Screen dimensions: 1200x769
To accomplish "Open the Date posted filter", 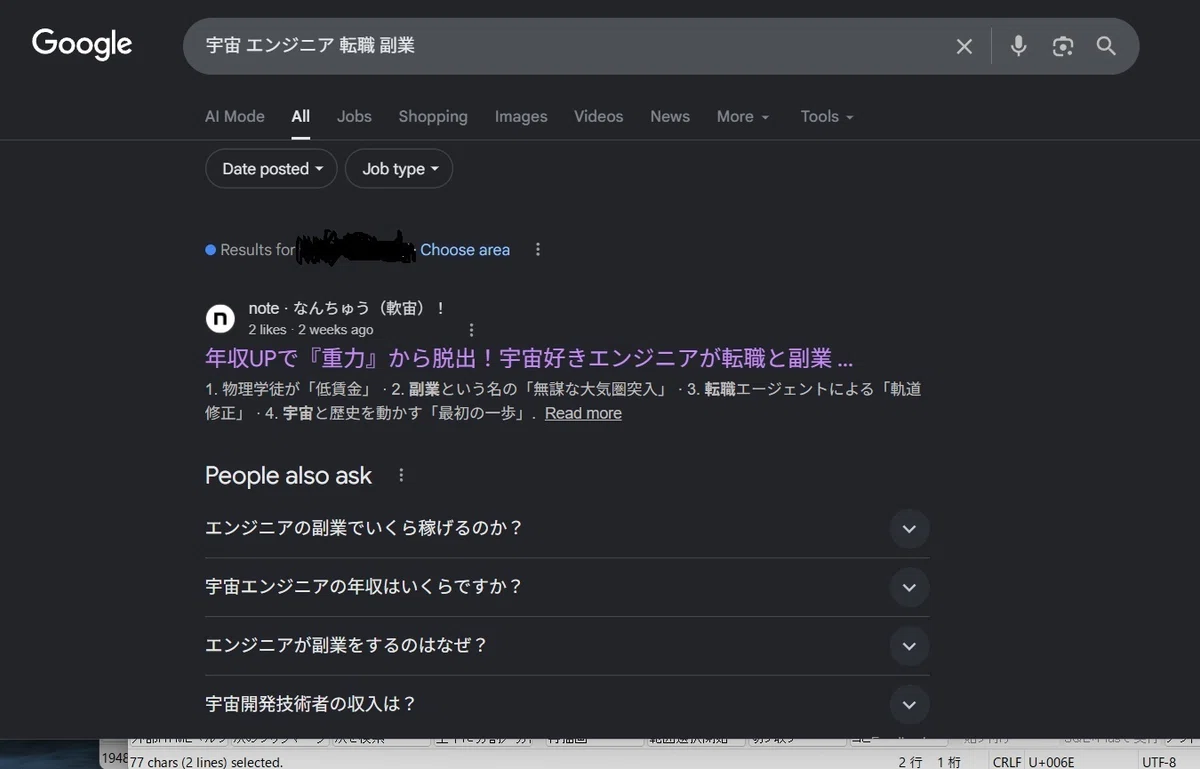I will pos(272,169).
